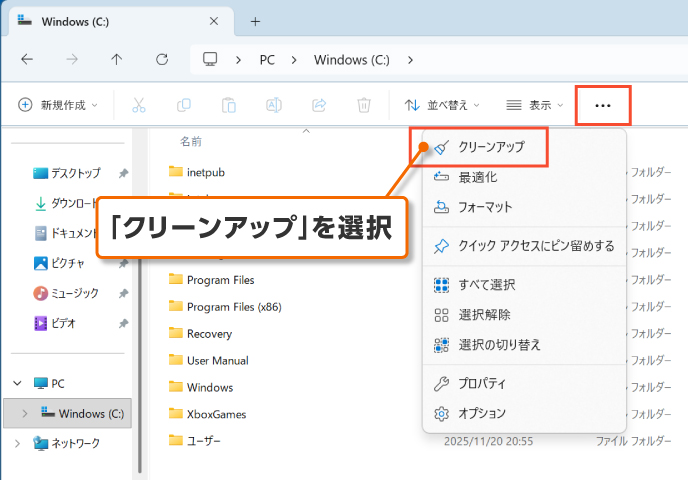This screenshot has width=688, height=480.
Task: Click the refresh button in navigation bar
Action: (162, 60)
